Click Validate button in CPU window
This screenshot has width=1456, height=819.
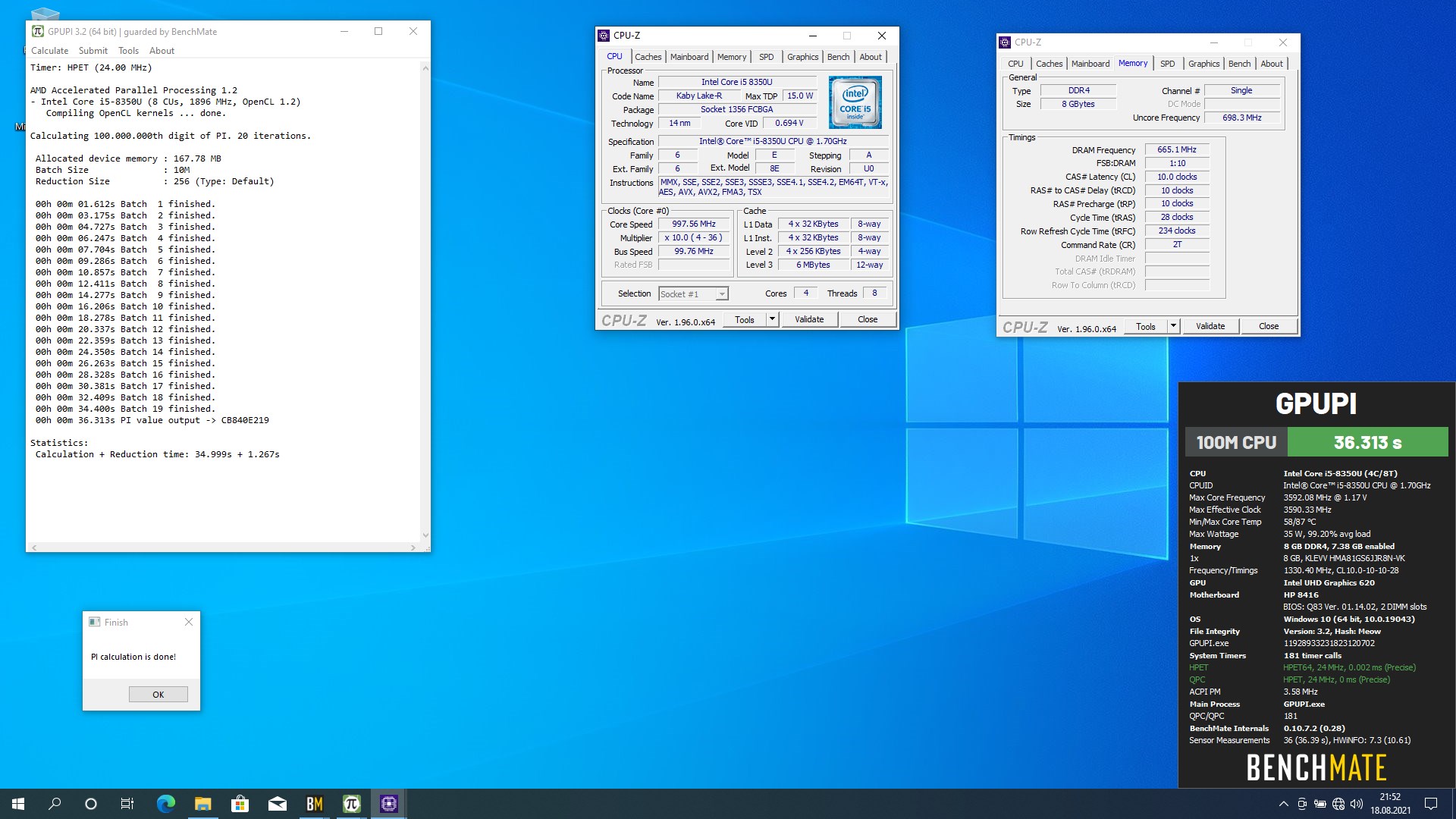809,319
